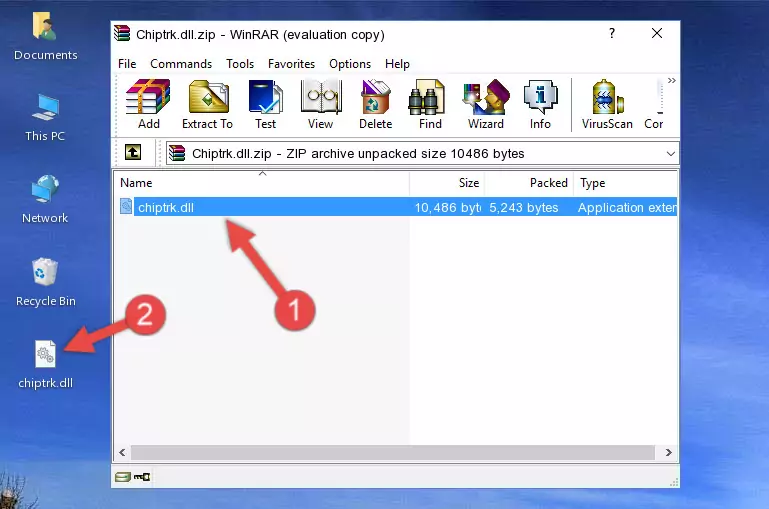This screenshot has height=509, width=769.
Task: Select the Network desktop icon
Action: (x=45, y=200)
